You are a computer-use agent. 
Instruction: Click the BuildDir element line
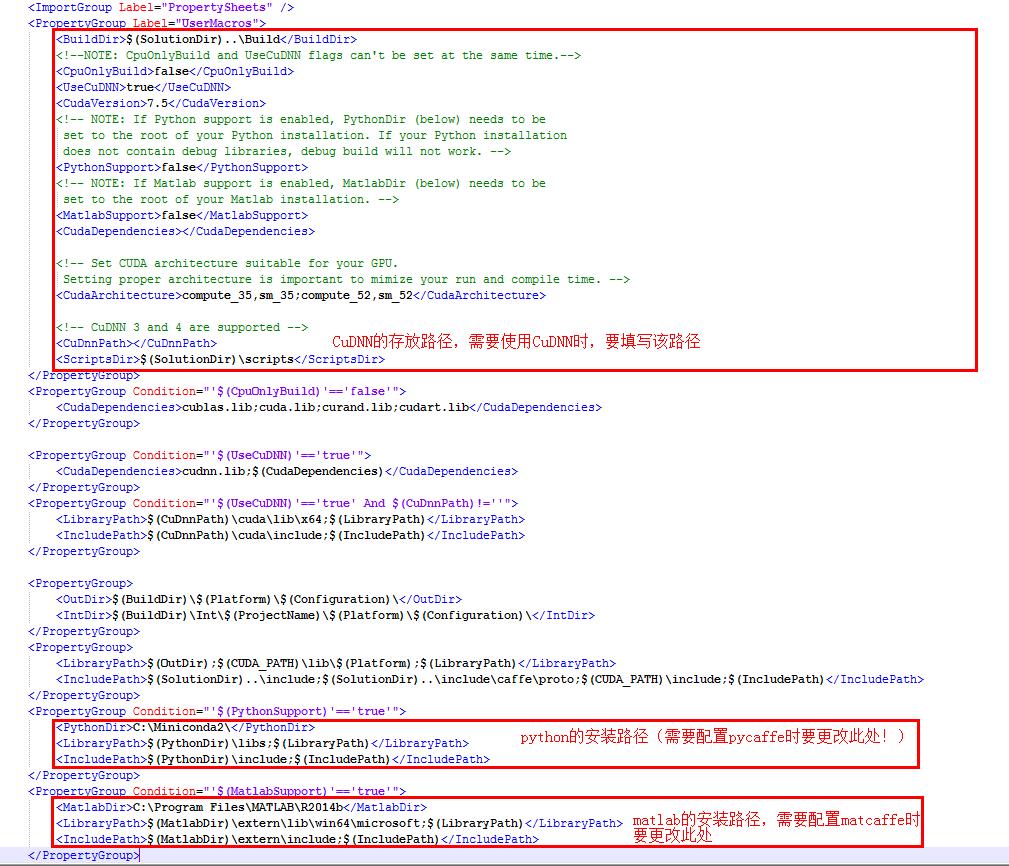tap(207, 39)
